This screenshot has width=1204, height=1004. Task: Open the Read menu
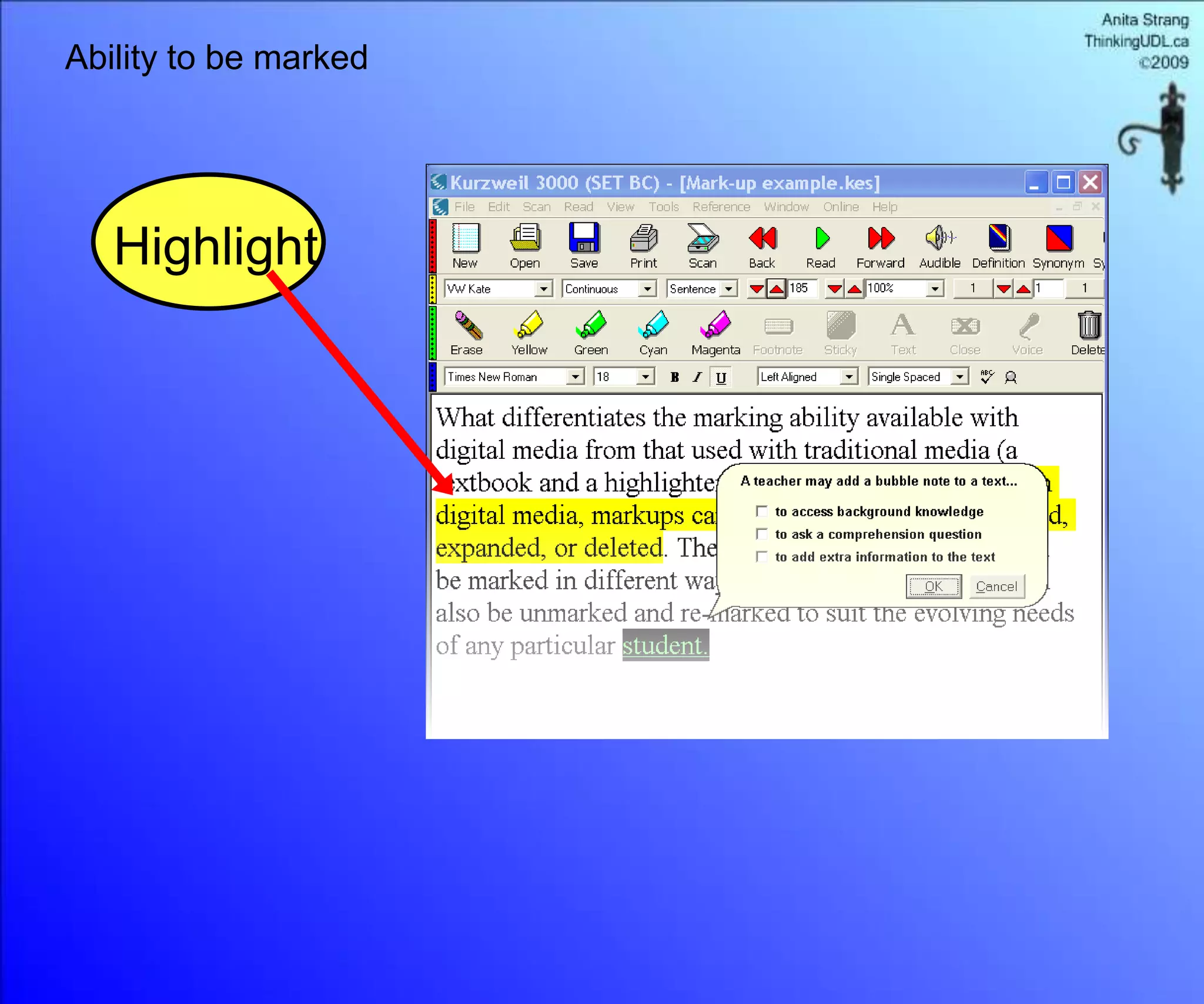pyautogui.click(x=578, y=207)
